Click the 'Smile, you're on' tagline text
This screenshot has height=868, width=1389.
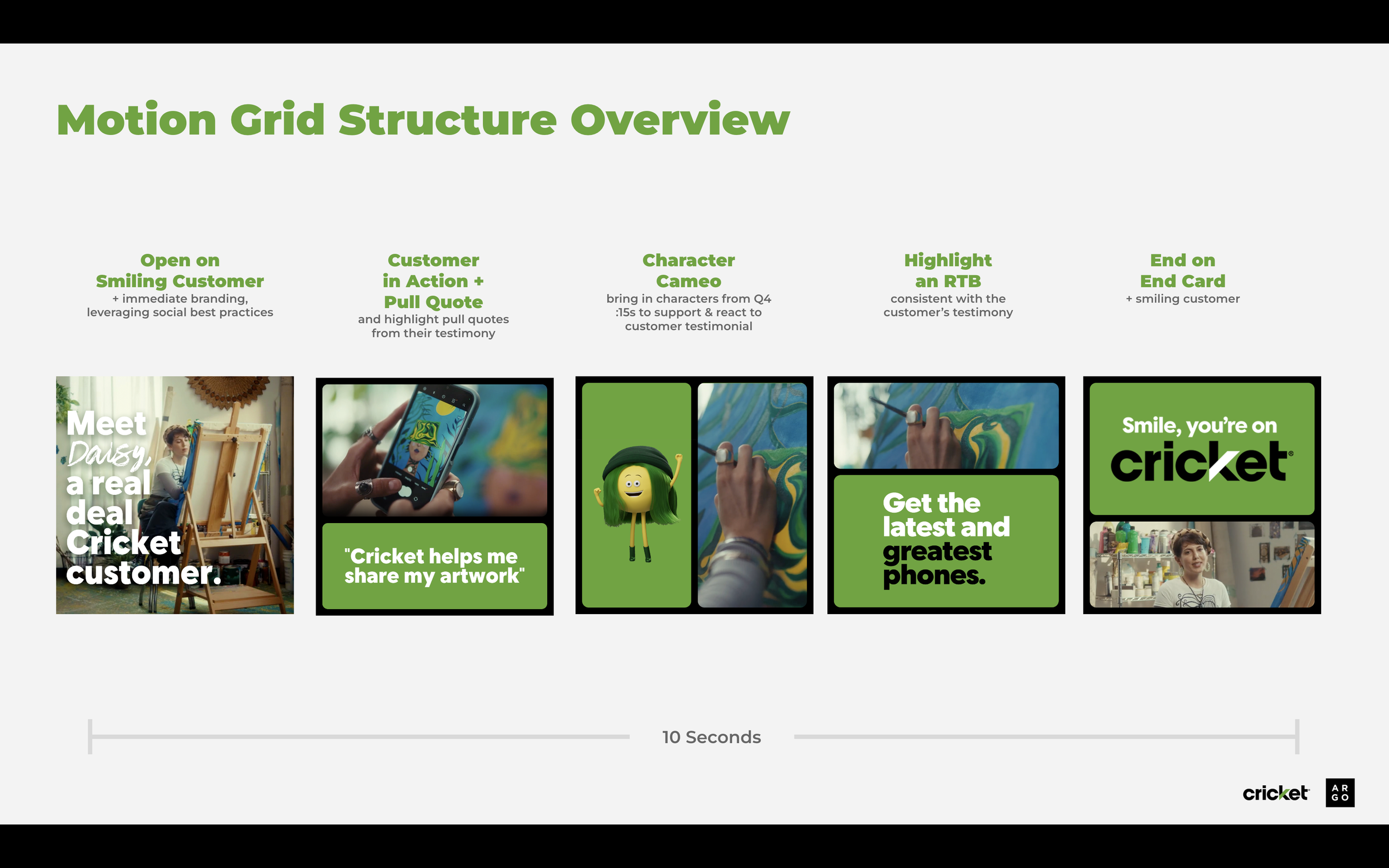[1199, 426]
